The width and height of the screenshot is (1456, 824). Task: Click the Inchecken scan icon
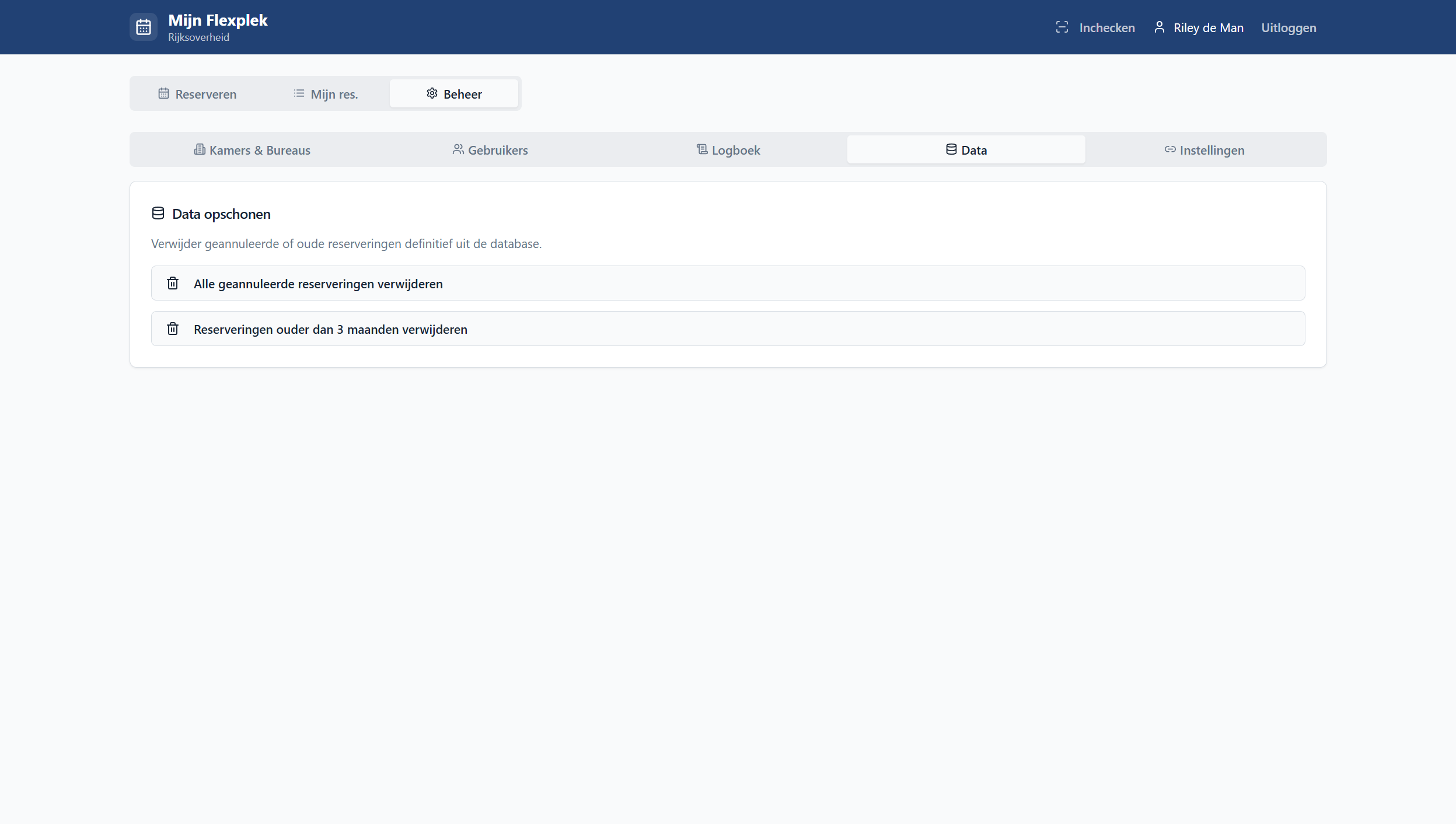click(x=1062, y=27)
